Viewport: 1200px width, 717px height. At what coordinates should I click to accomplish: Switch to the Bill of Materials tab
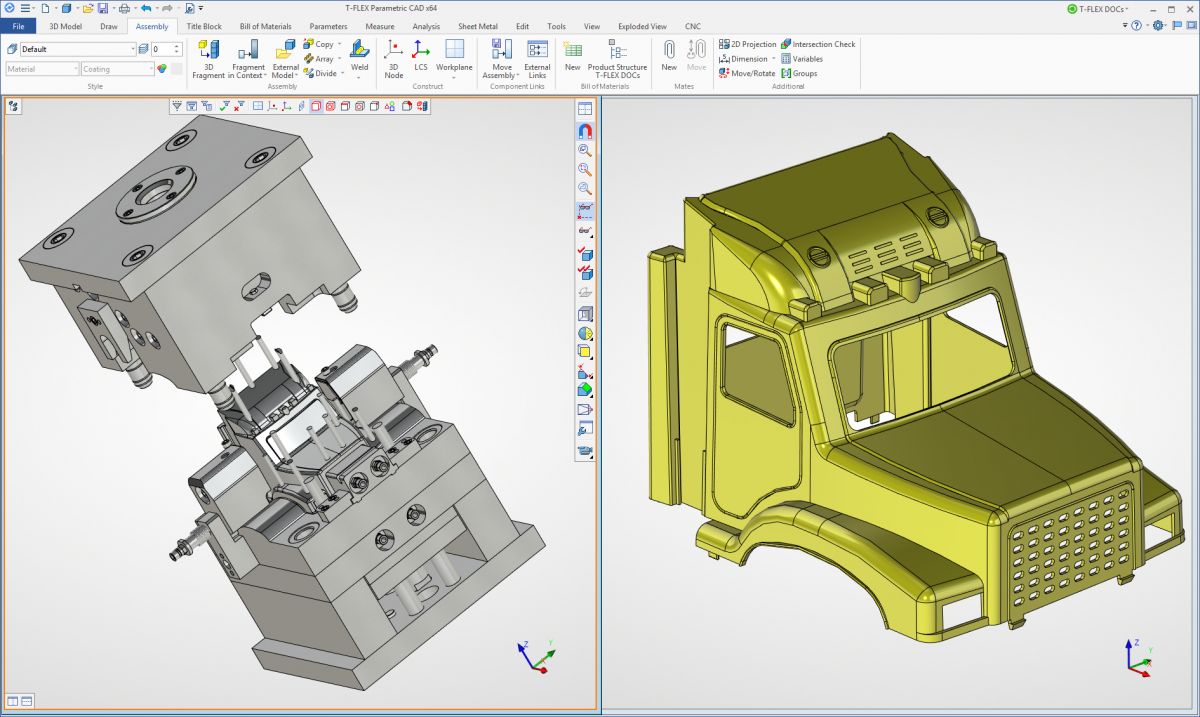click(266, 26)
